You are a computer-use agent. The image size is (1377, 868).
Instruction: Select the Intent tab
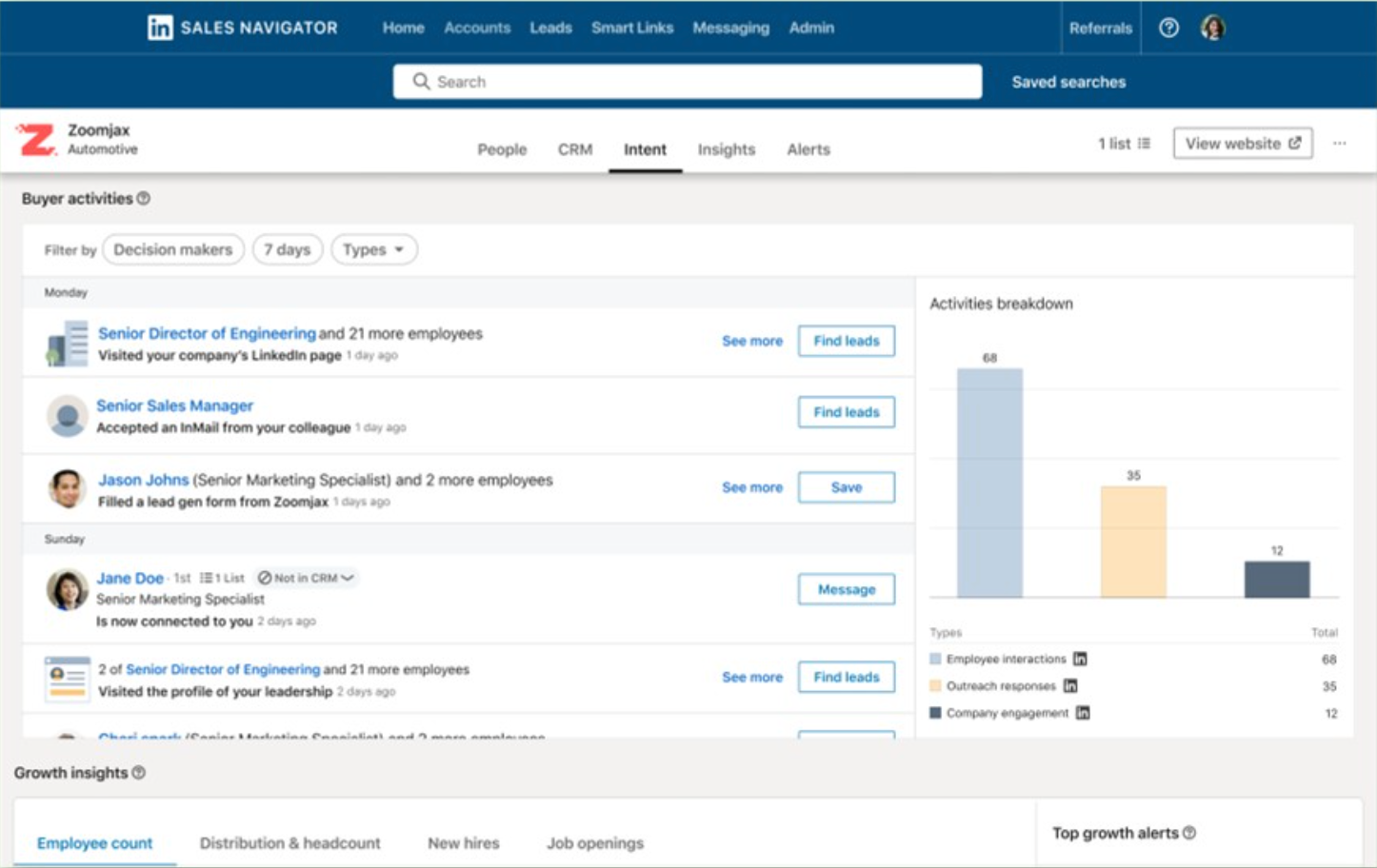click(646, 149)
